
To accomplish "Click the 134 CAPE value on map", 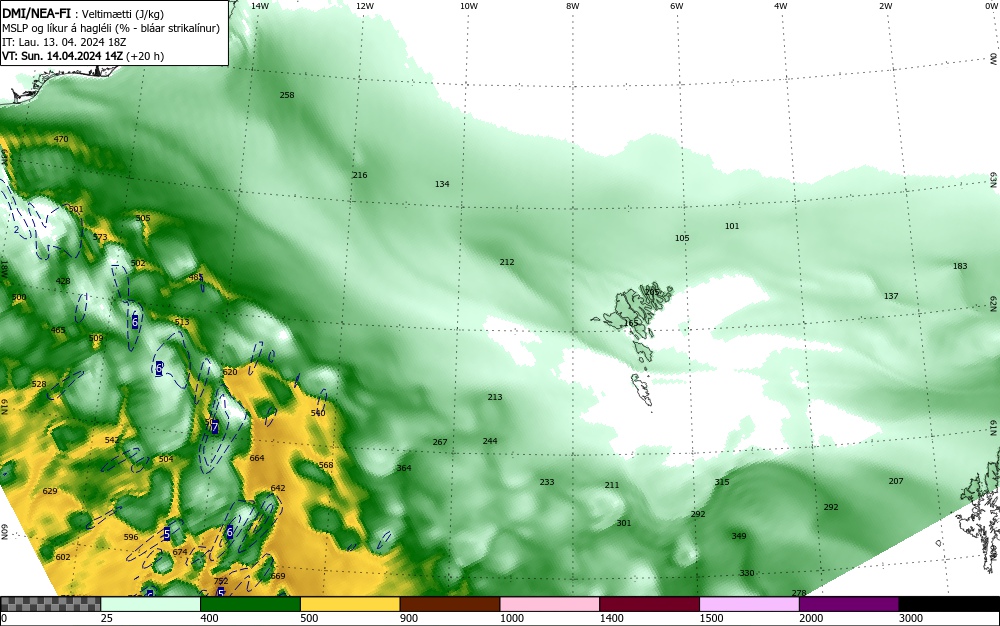I will click(442, 184).
